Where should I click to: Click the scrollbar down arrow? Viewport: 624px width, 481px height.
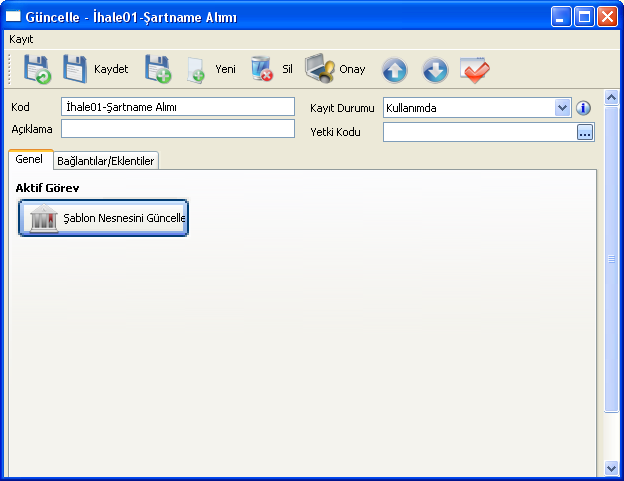pyautogui.click(x=611, y=468)
